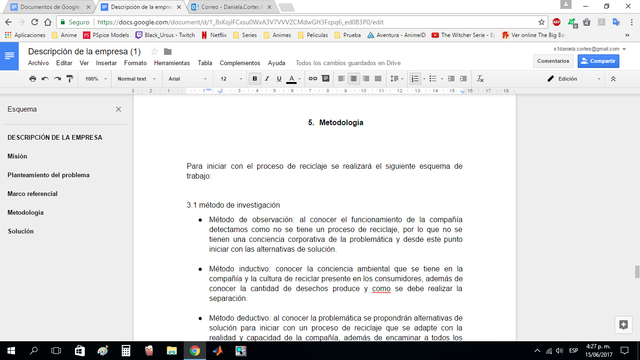Image resolution: width=640 pixels, height=360 pixels.
Task: Insert a comment using toolbar icon
Action: click(x=325, y=79)
